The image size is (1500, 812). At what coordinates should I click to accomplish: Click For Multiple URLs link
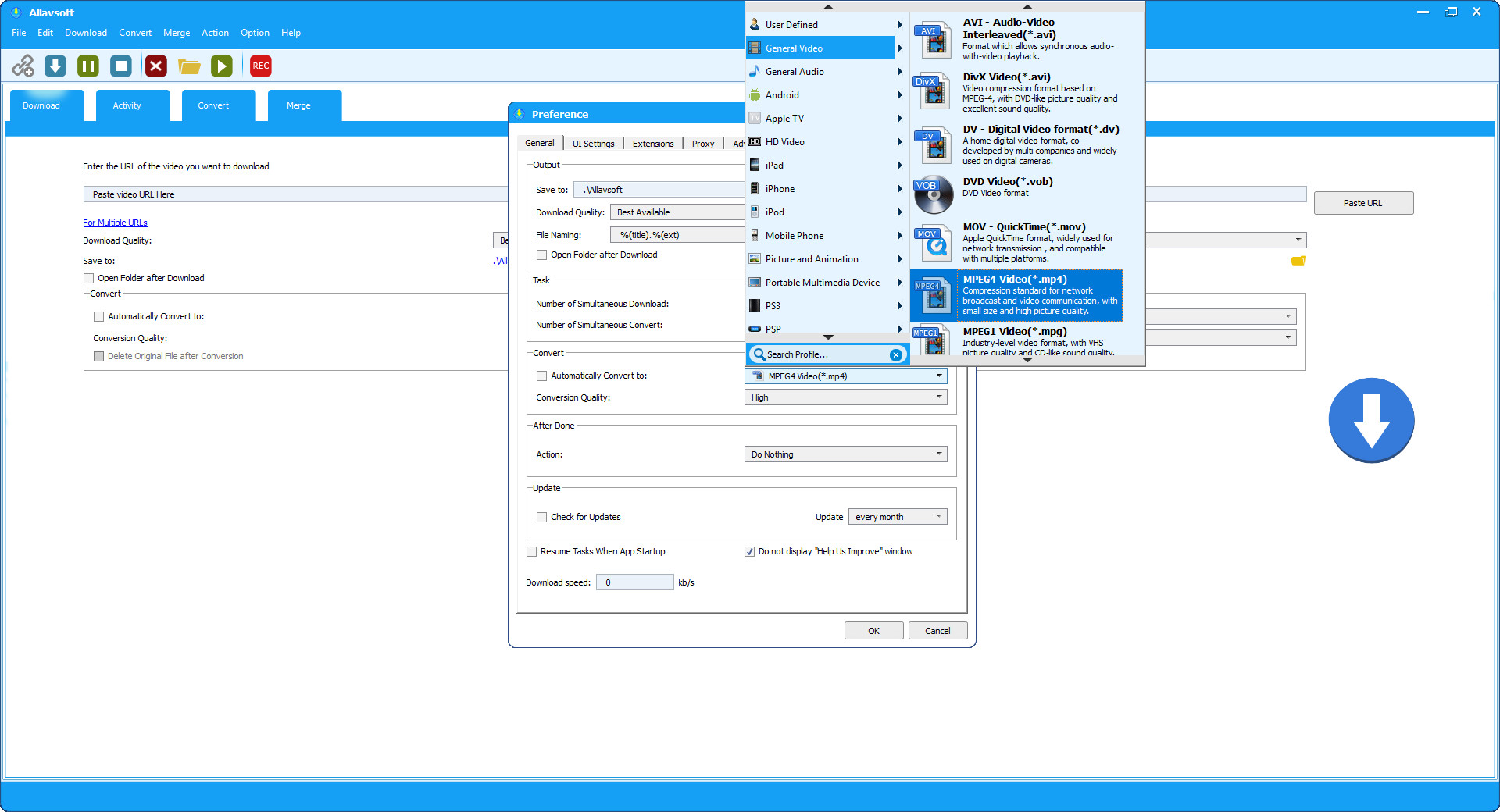coord(115,223)
